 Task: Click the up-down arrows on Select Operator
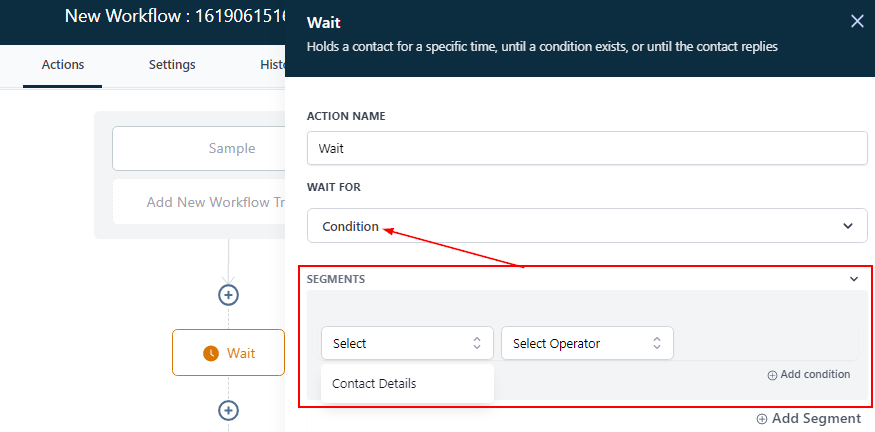pos(657,343)
